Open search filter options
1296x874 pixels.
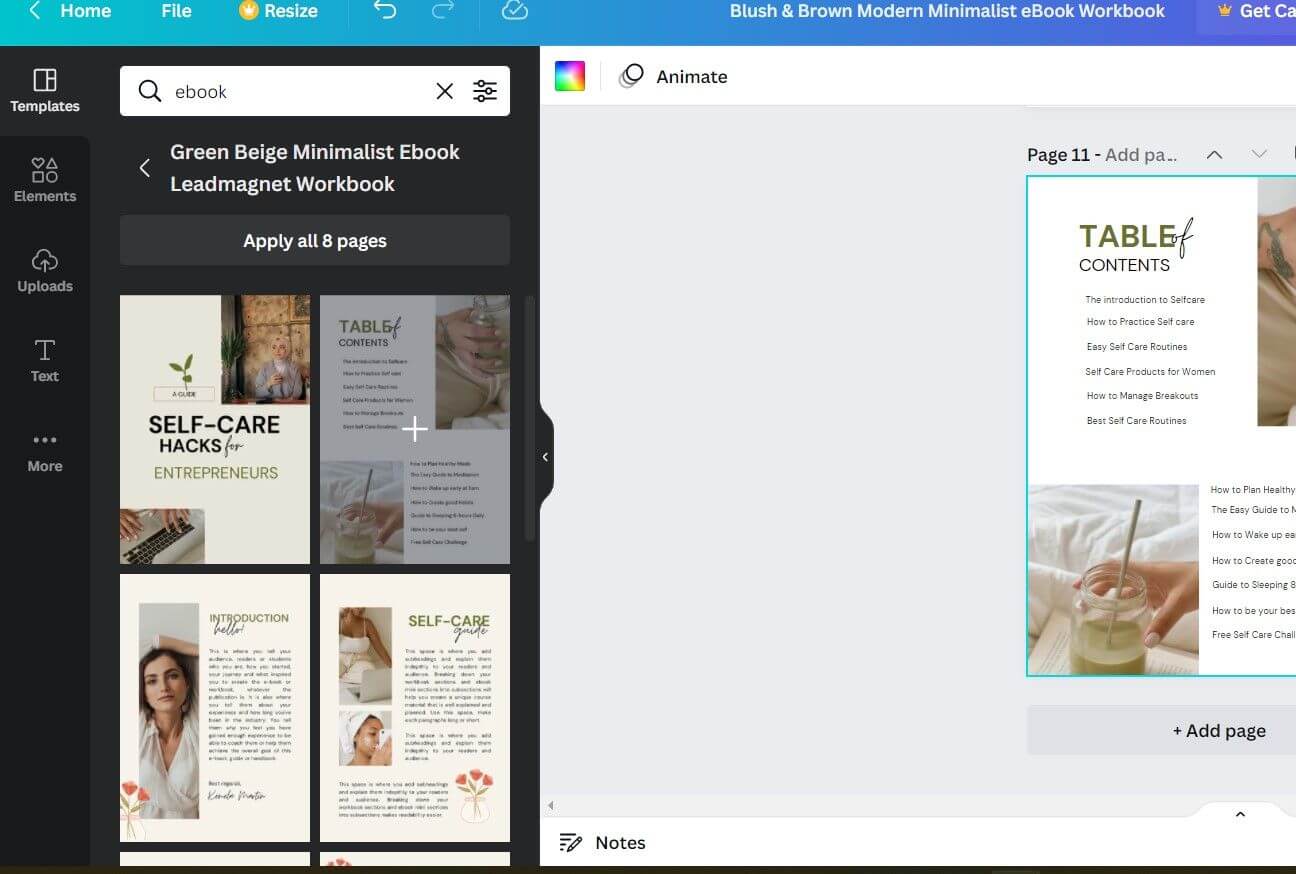tap(485, 90)
